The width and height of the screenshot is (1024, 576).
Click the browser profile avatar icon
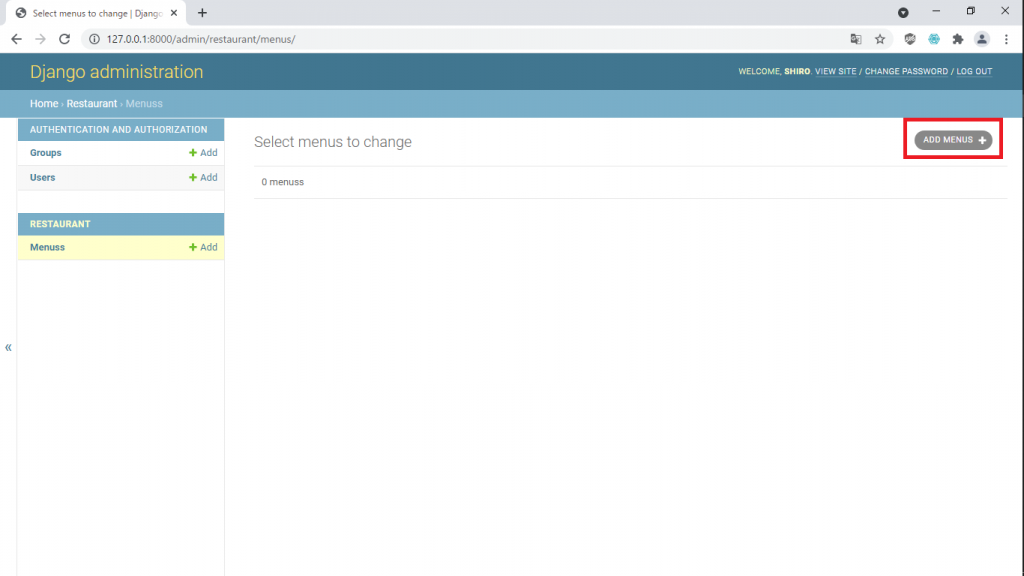982,39
